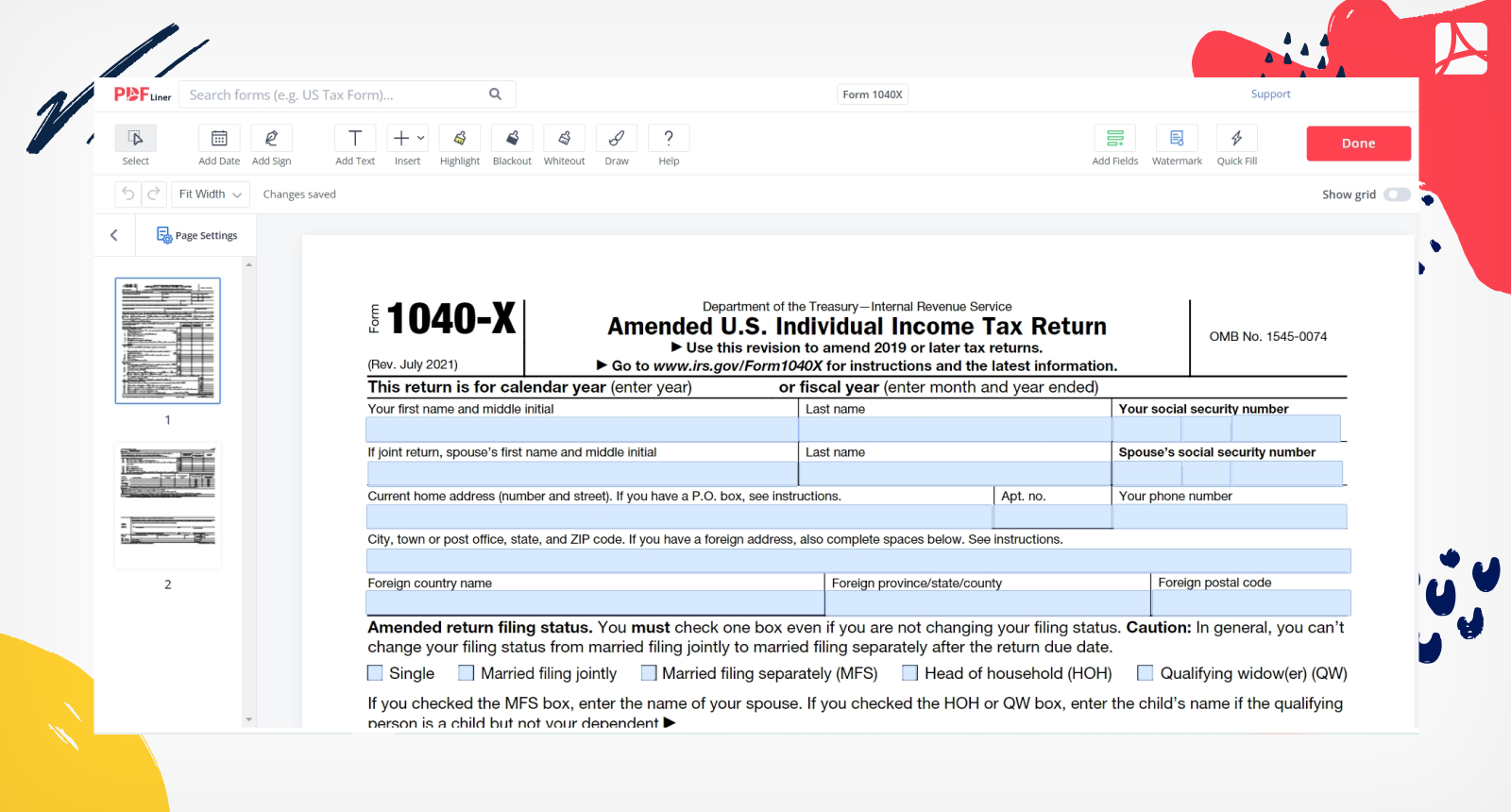This screenshot has height=812, width=1511.
Task: Click the Apt. no. field
Action: 1052,516
